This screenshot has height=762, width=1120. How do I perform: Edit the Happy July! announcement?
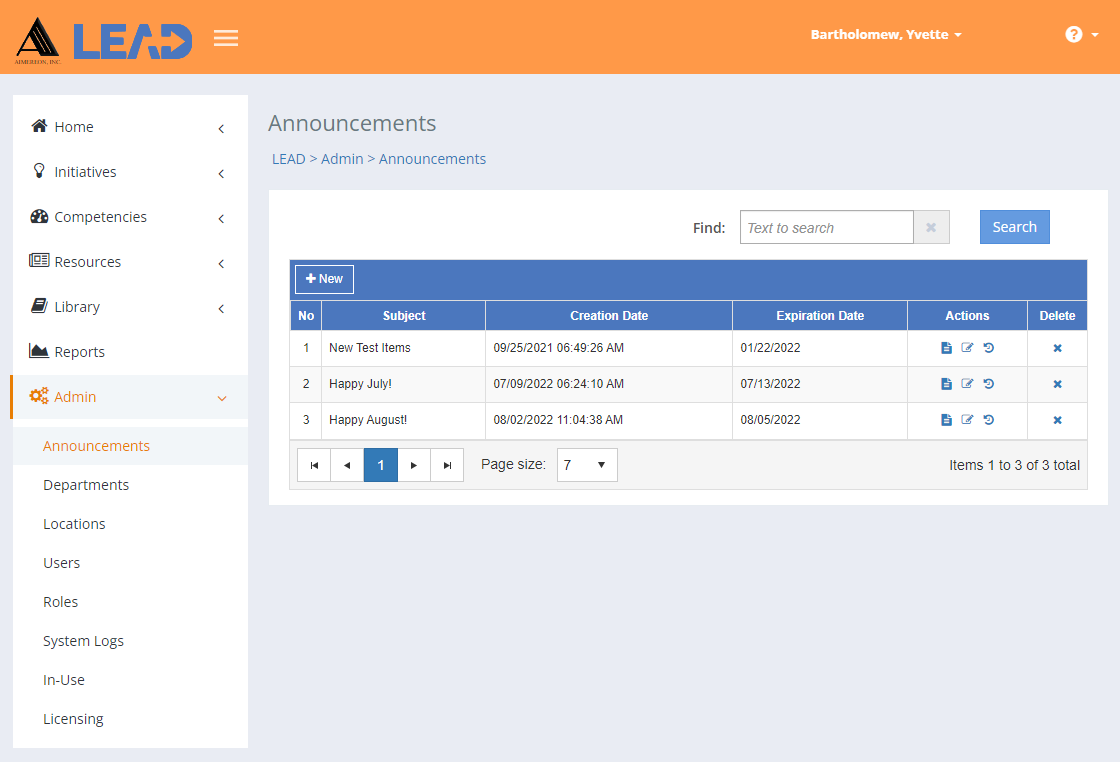[967, 383]
